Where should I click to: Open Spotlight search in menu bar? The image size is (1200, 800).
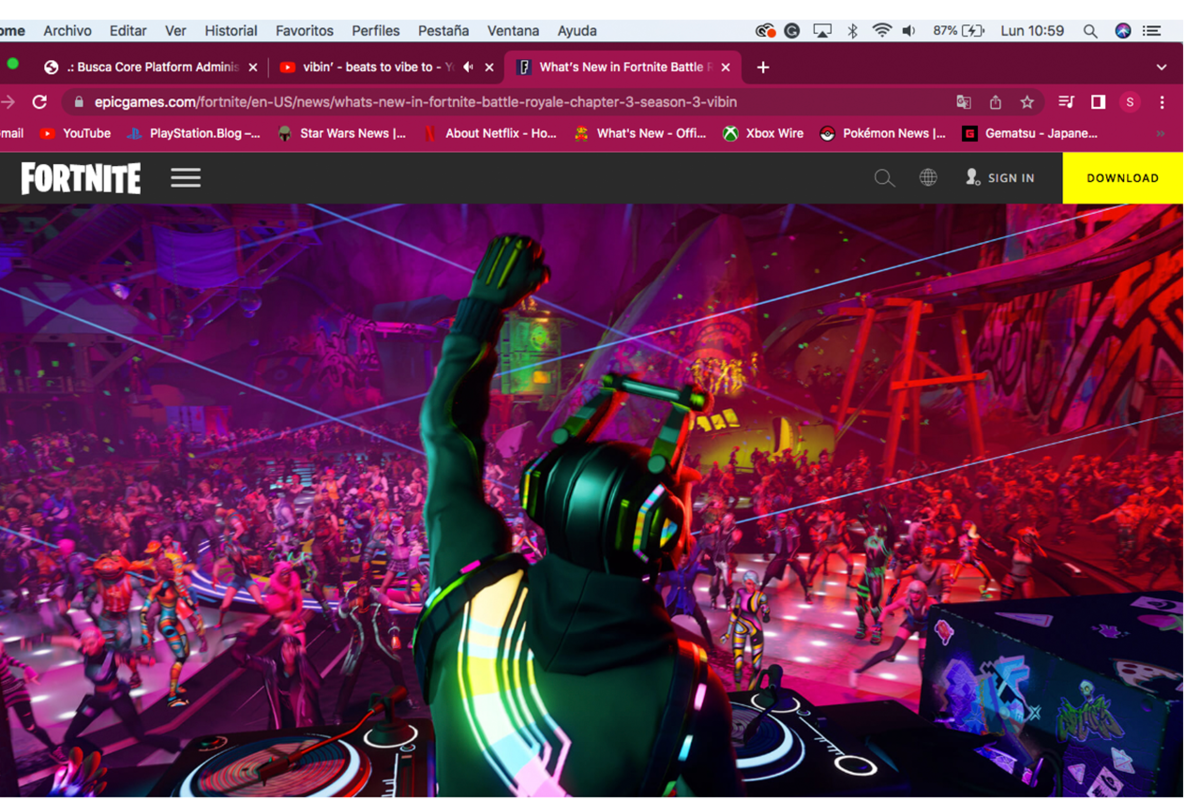point(1090,31)
